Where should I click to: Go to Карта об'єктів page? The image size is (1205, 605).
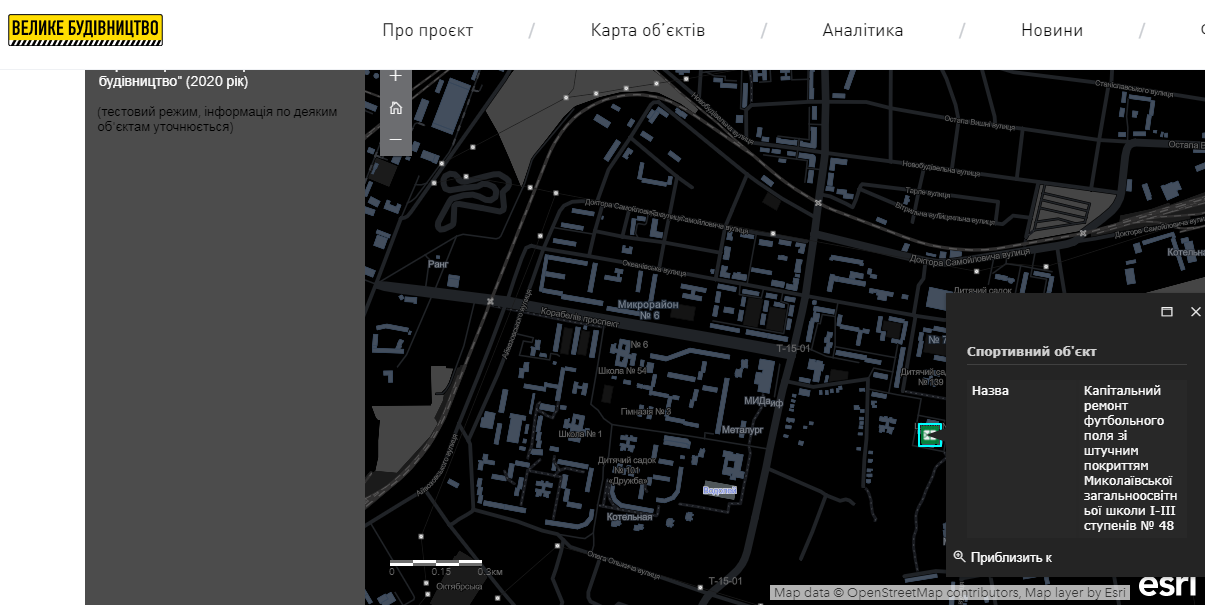(x=648, y=30)
